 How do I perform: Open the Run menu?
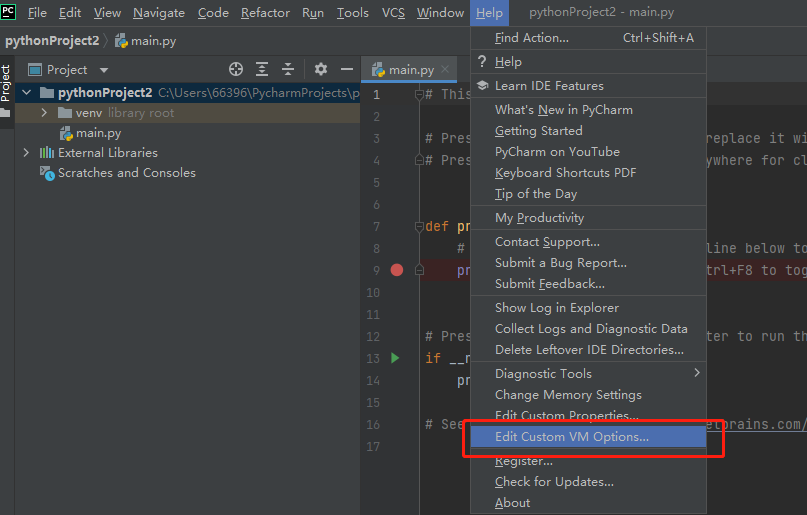pos(313,13)
